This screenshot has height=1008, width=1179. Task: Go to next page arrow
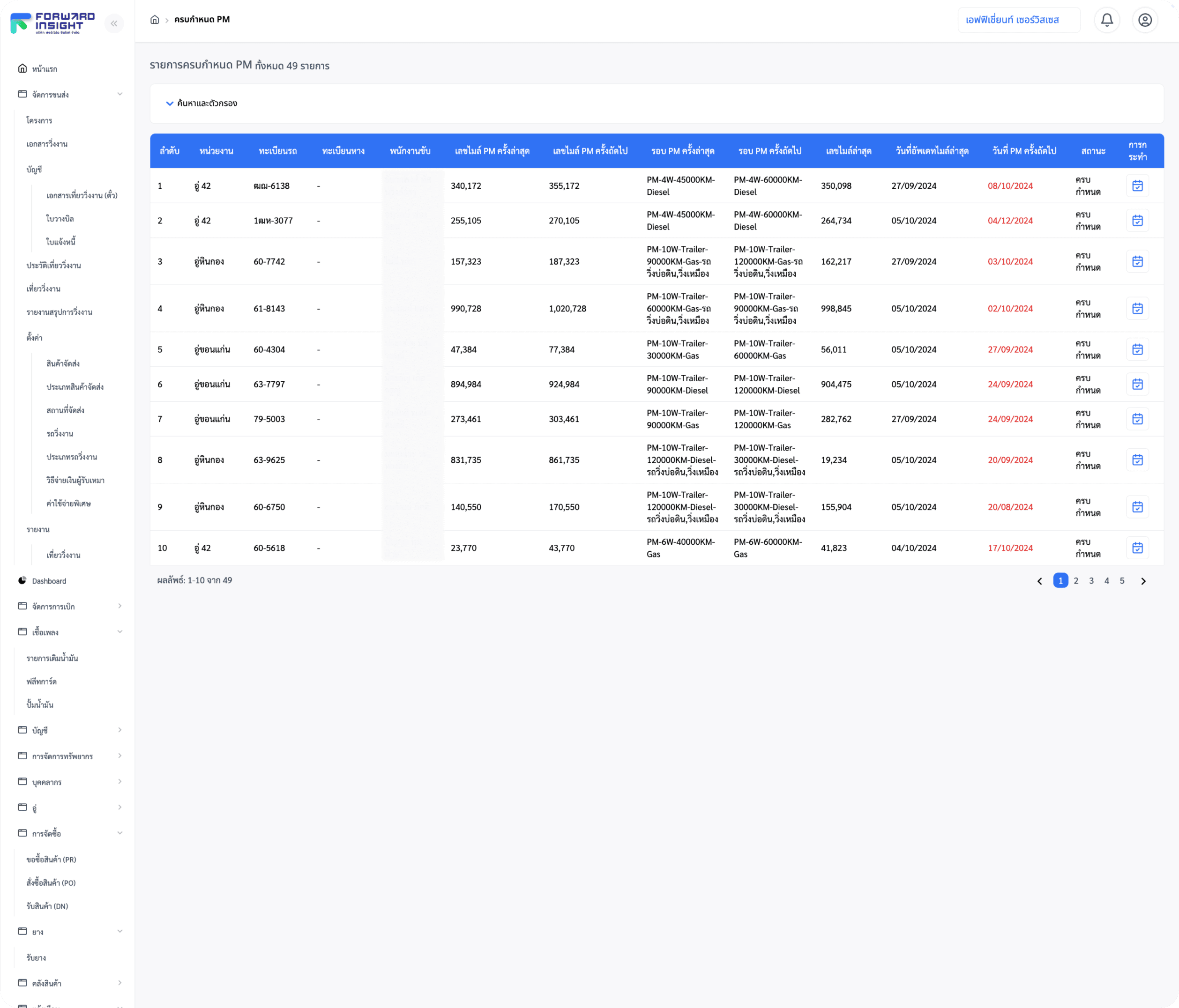(1142, 581)
